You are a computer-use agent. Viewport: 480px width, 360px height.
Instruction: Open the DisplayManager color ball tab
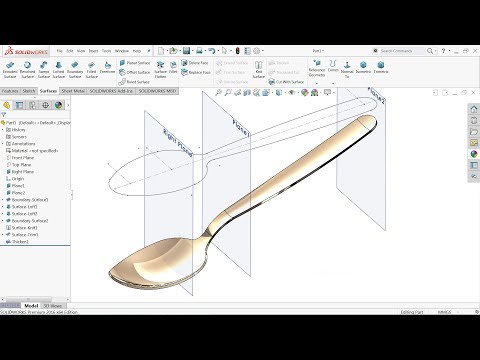58,105
